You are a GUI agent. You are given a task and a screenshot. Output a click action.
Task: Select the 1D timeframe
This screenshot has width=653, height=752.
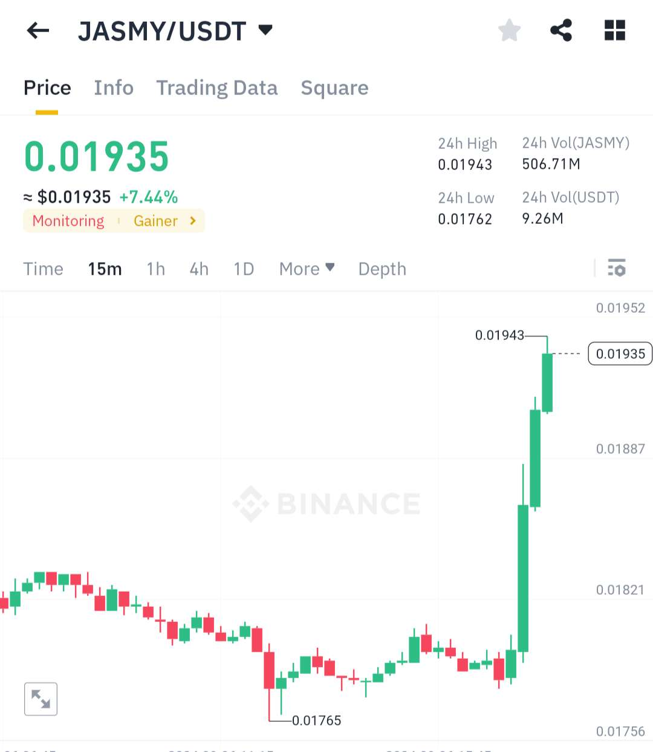pyautogui.click(x=243, y=268)
